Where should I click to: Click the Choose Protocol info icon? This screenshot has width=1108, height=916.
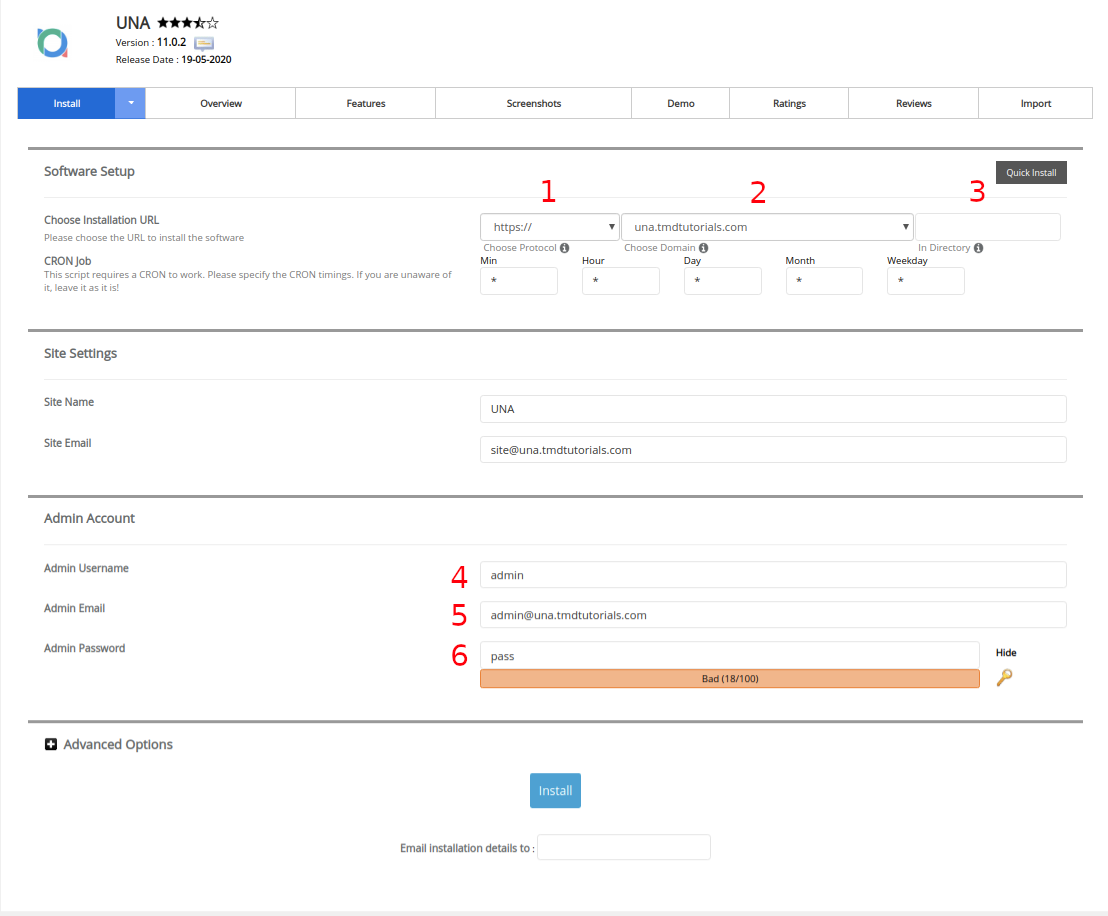pyautogui.click(x=564, y=248)
